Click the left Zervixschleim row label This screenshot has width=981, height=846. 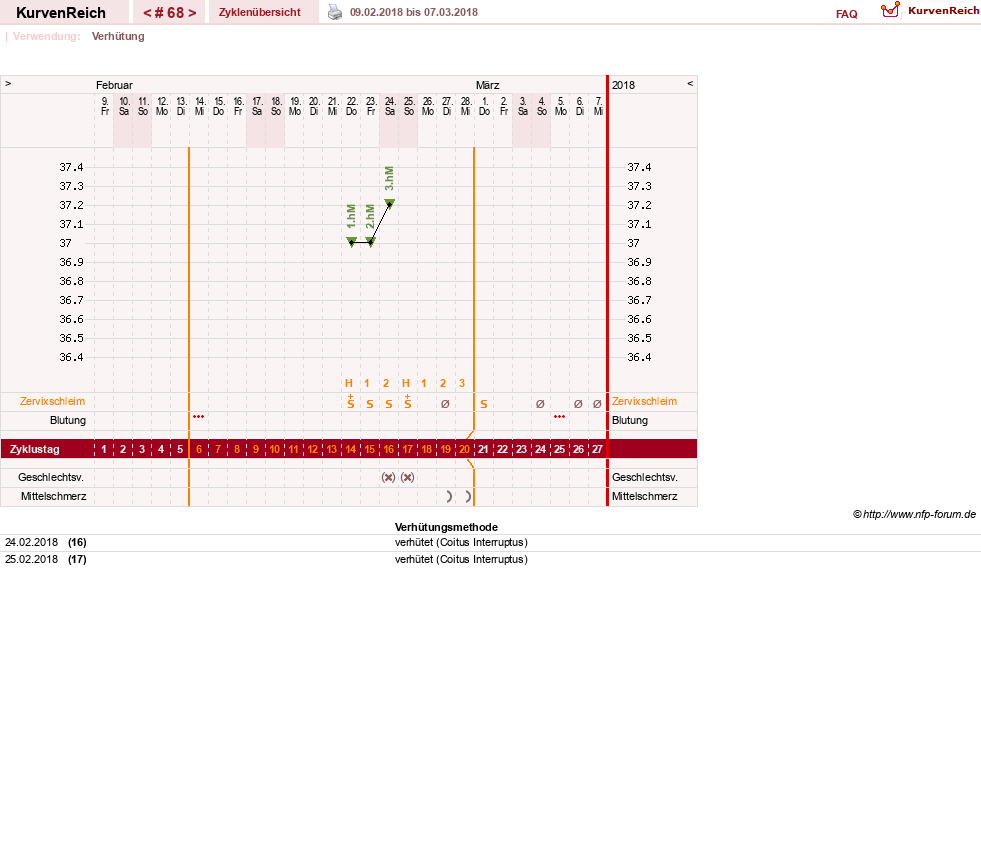point(53,402)
